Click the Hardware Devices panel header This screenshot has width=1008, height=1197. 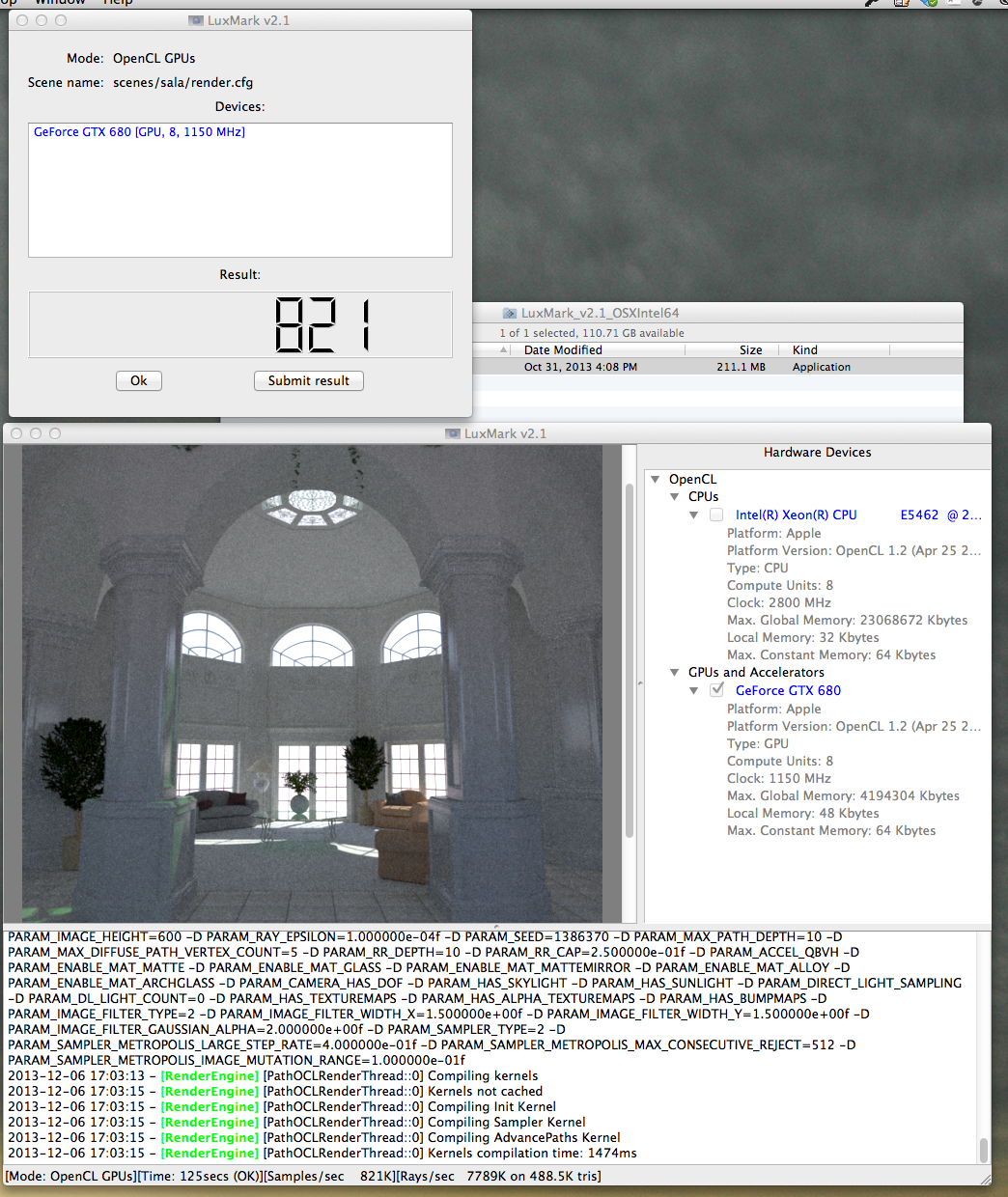click(x=817, y=452)
